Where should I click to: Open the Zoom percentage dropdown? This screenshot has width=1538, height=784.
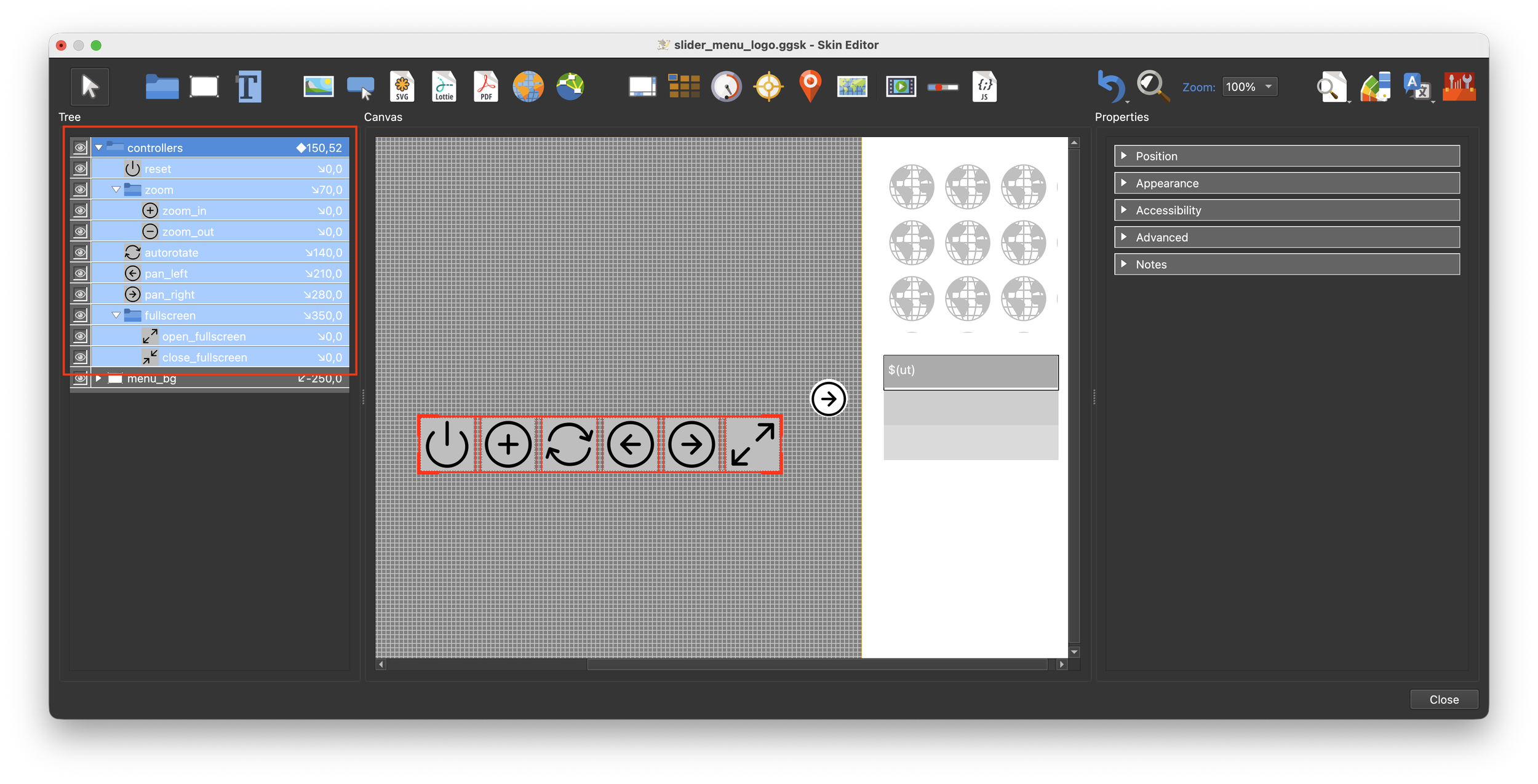1249,87
